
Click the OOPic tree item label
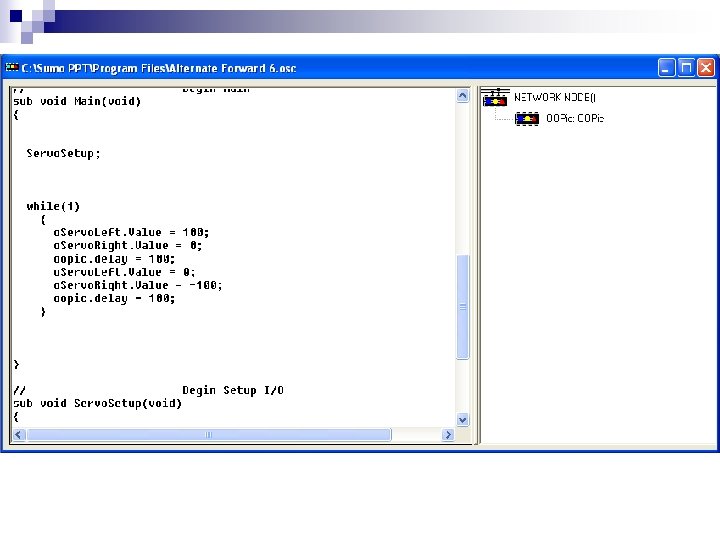tap(575, 118)
